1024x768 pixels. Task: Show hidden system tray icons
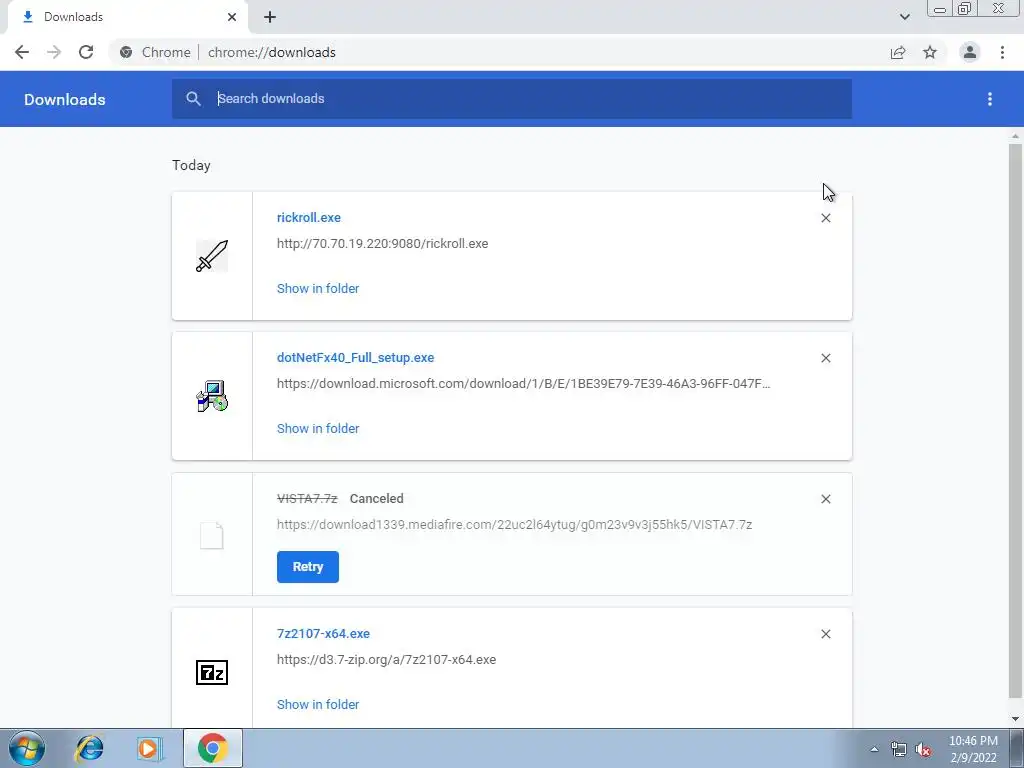[874, 749]
